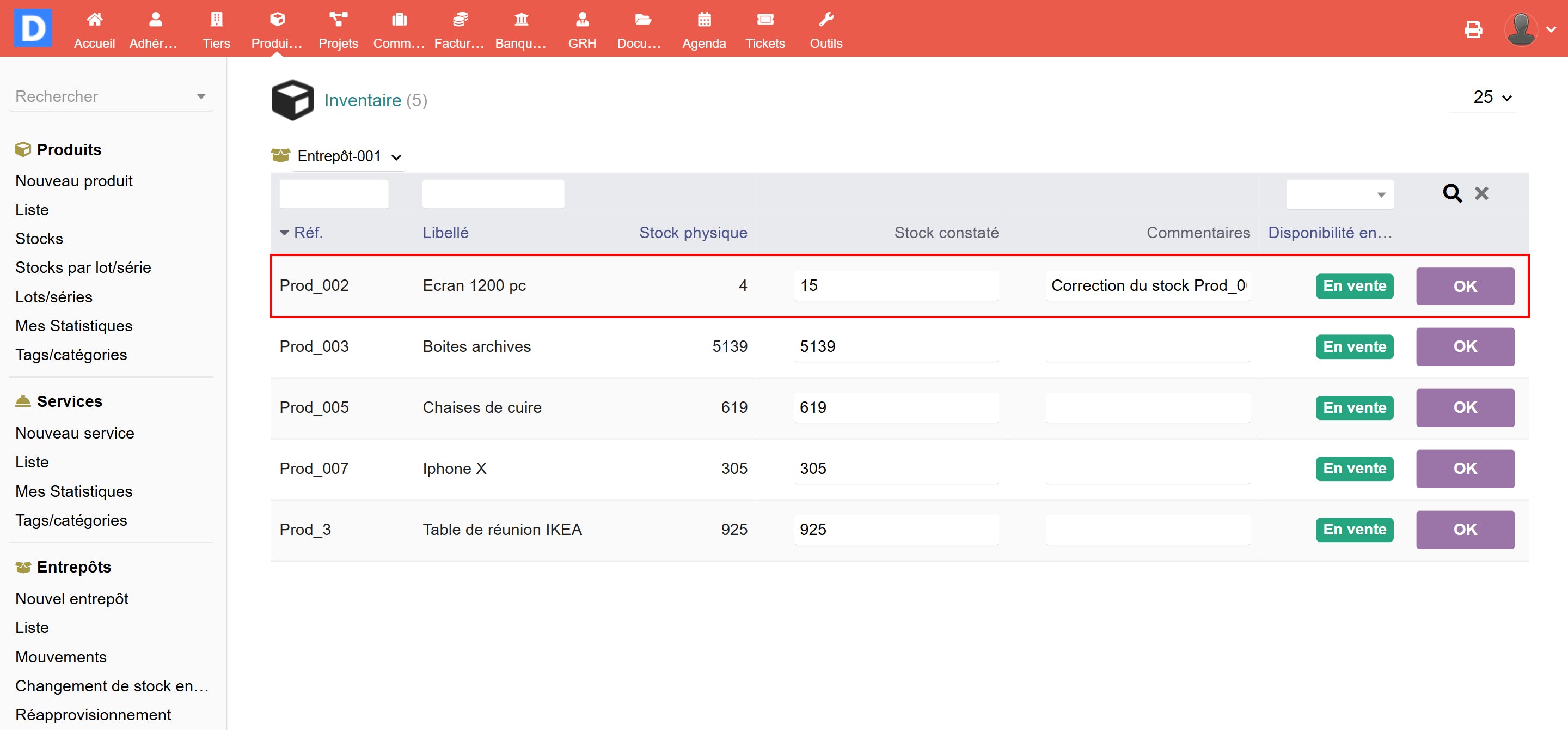The width and height of the screenshot is (1568, 730).
Task: Open Stocks par lot/série link
Action: point(83,267)
